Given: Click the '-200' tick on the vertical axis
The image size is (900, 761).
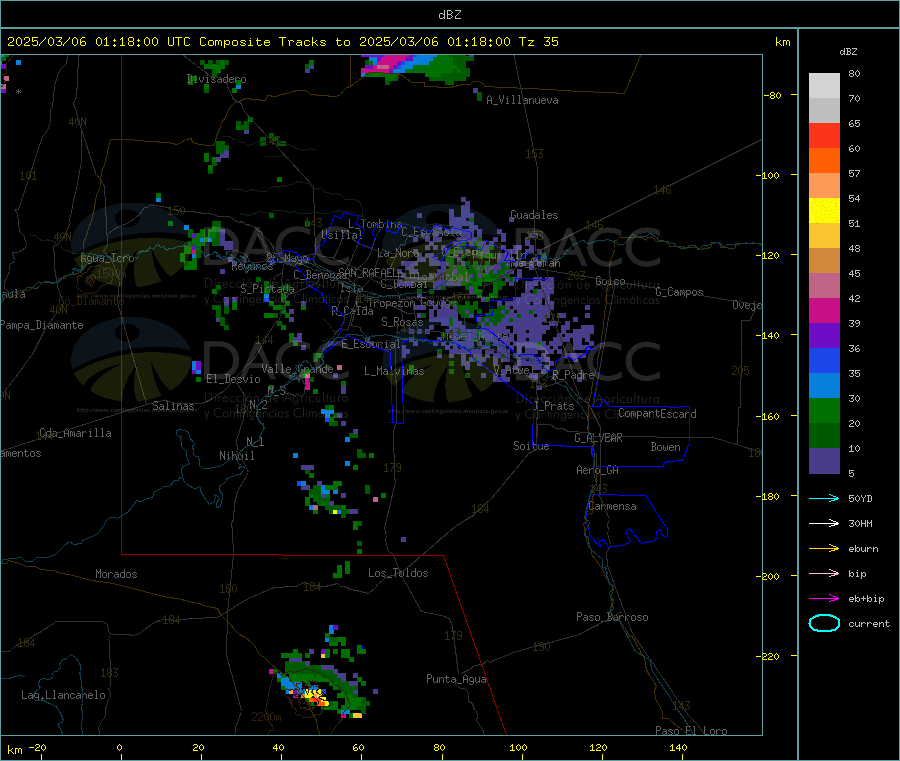Looking at the screenshot, I should click(770, 576).
